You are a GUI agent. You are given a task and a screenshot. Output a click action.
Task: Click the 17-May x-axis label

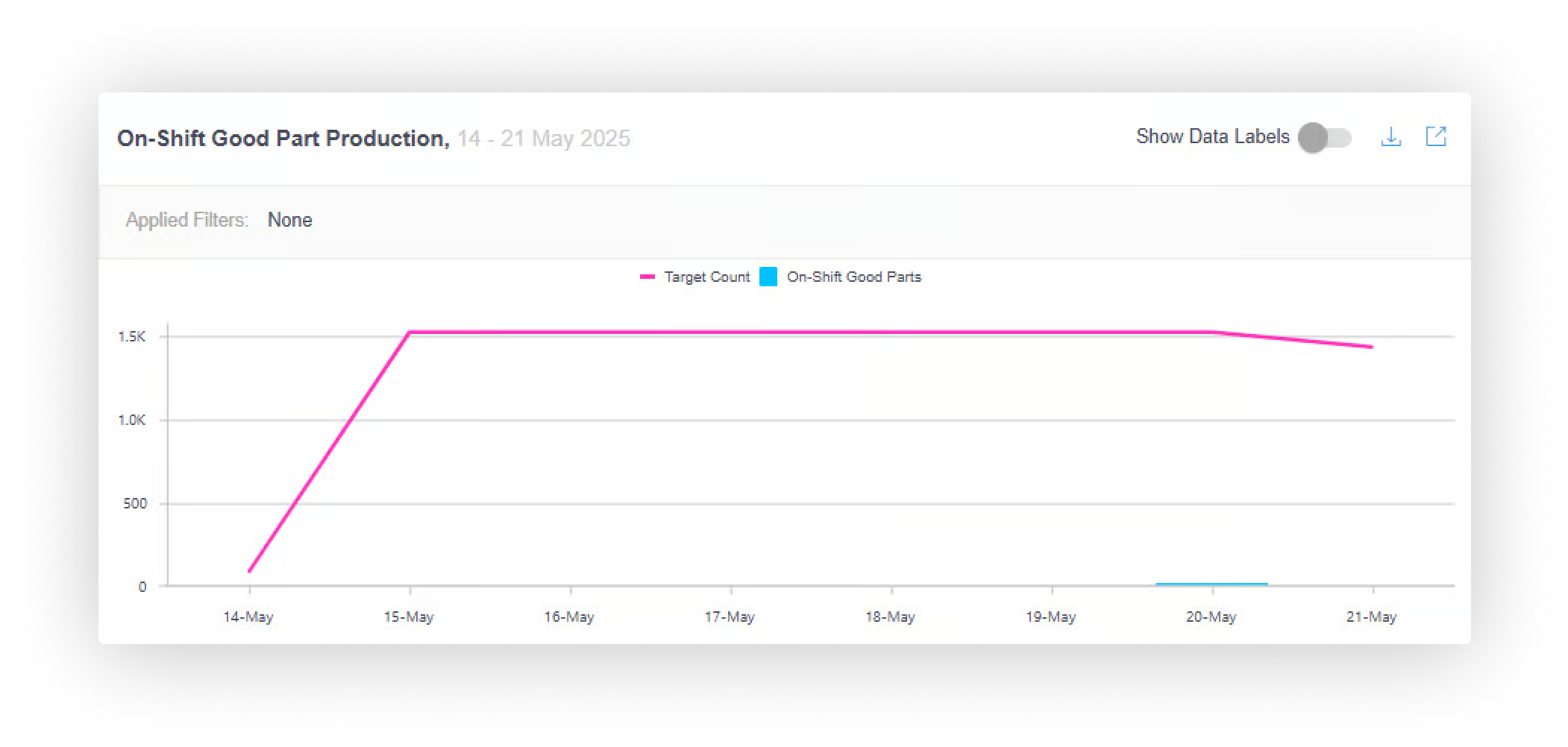point(730,617)
